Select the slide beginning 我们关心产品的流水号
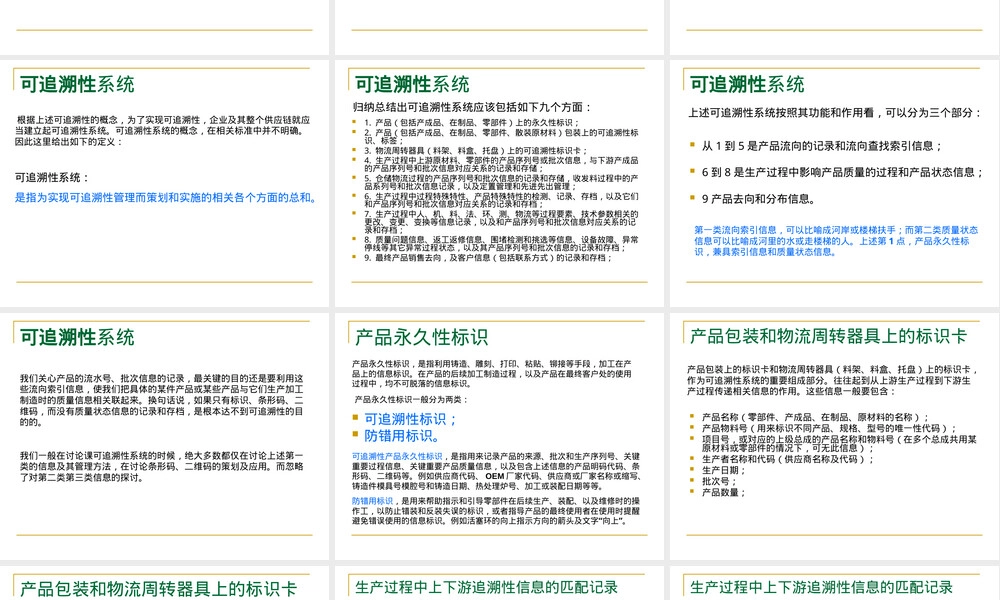The width and height of the screenshot is (1000, 600). [164, 436]
